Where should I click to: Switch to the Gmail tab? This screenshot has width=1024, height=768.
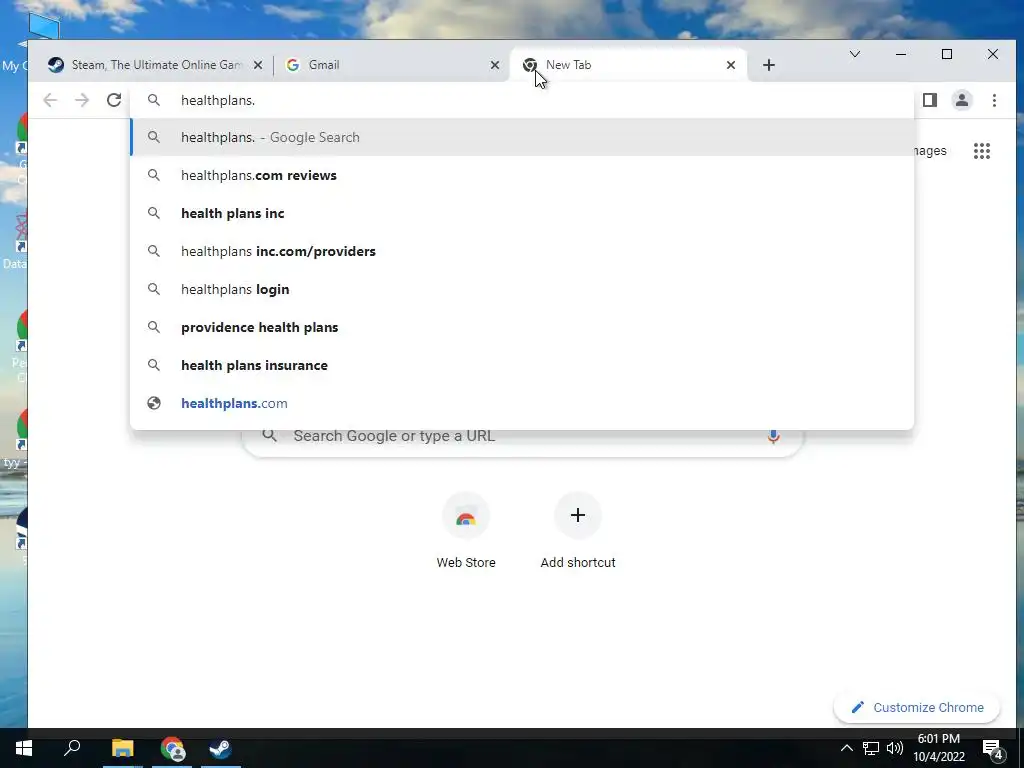(x=391, y=65)
